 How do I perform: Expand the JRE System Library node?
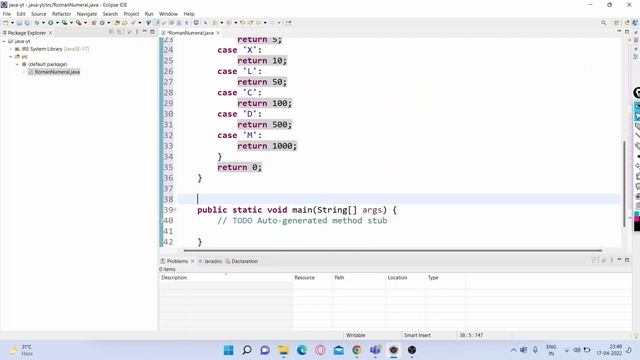[x=11, y=49]
